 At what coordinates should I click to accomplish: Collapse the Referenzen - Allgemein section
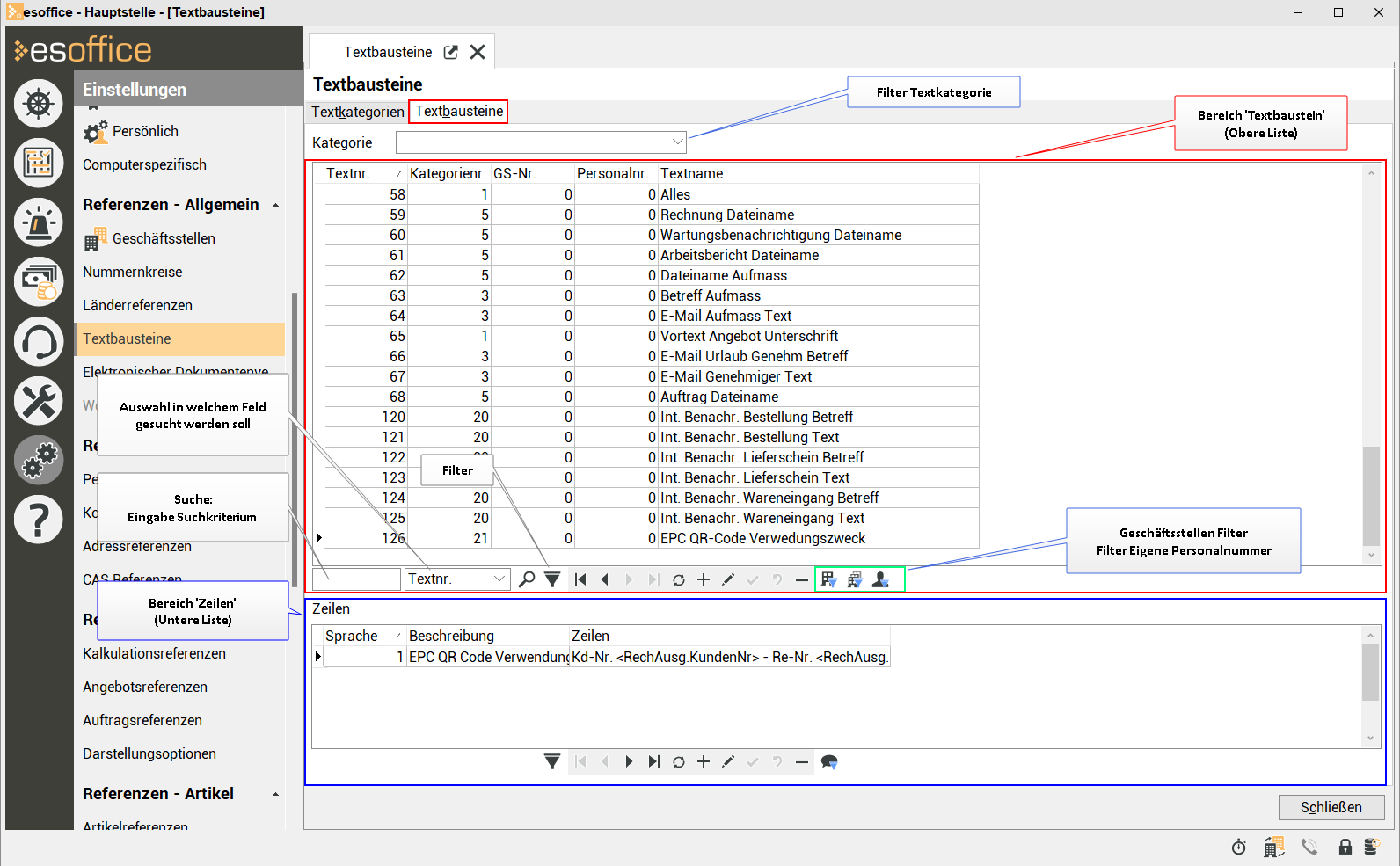[275, 205]
